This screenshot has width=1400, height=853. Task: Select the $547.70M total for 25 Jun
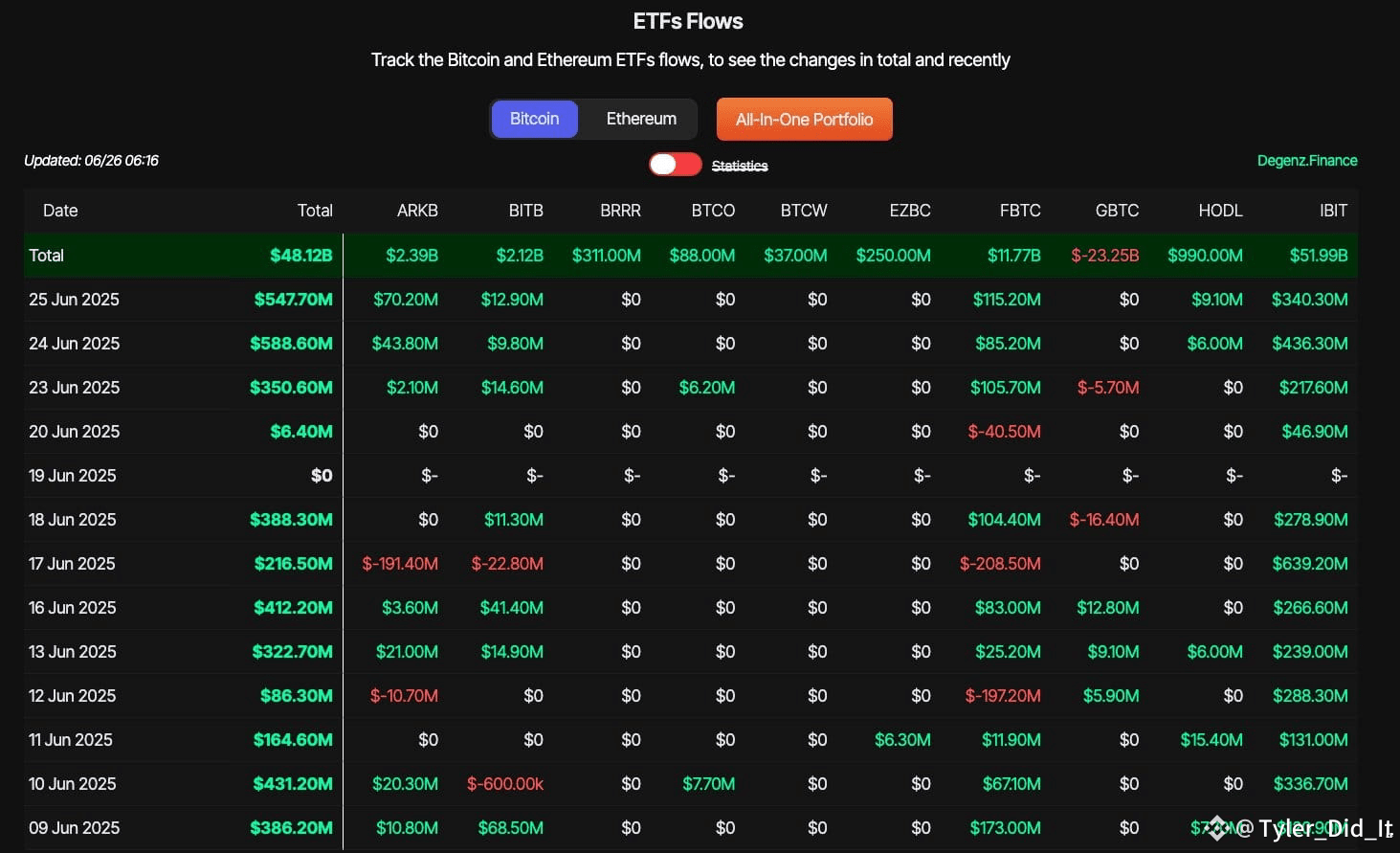click(294, 300)
